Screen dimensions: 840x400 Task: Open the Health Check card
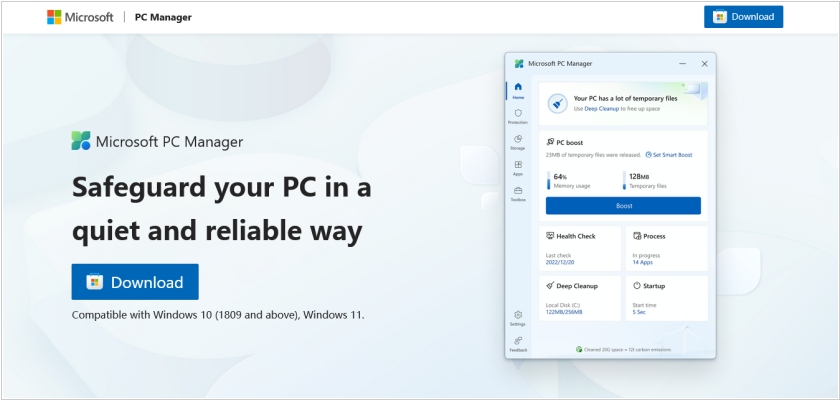pos(580,248)
